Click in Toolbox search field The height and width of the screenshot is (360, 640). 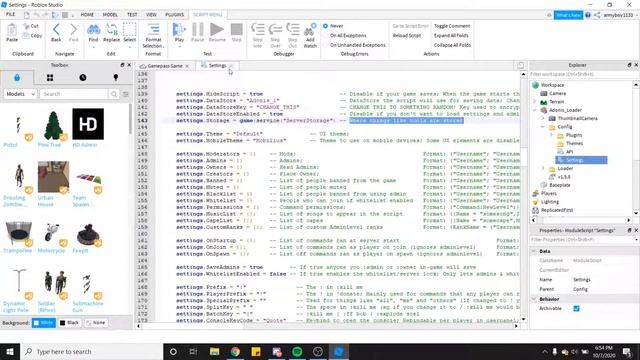(74, 94)
